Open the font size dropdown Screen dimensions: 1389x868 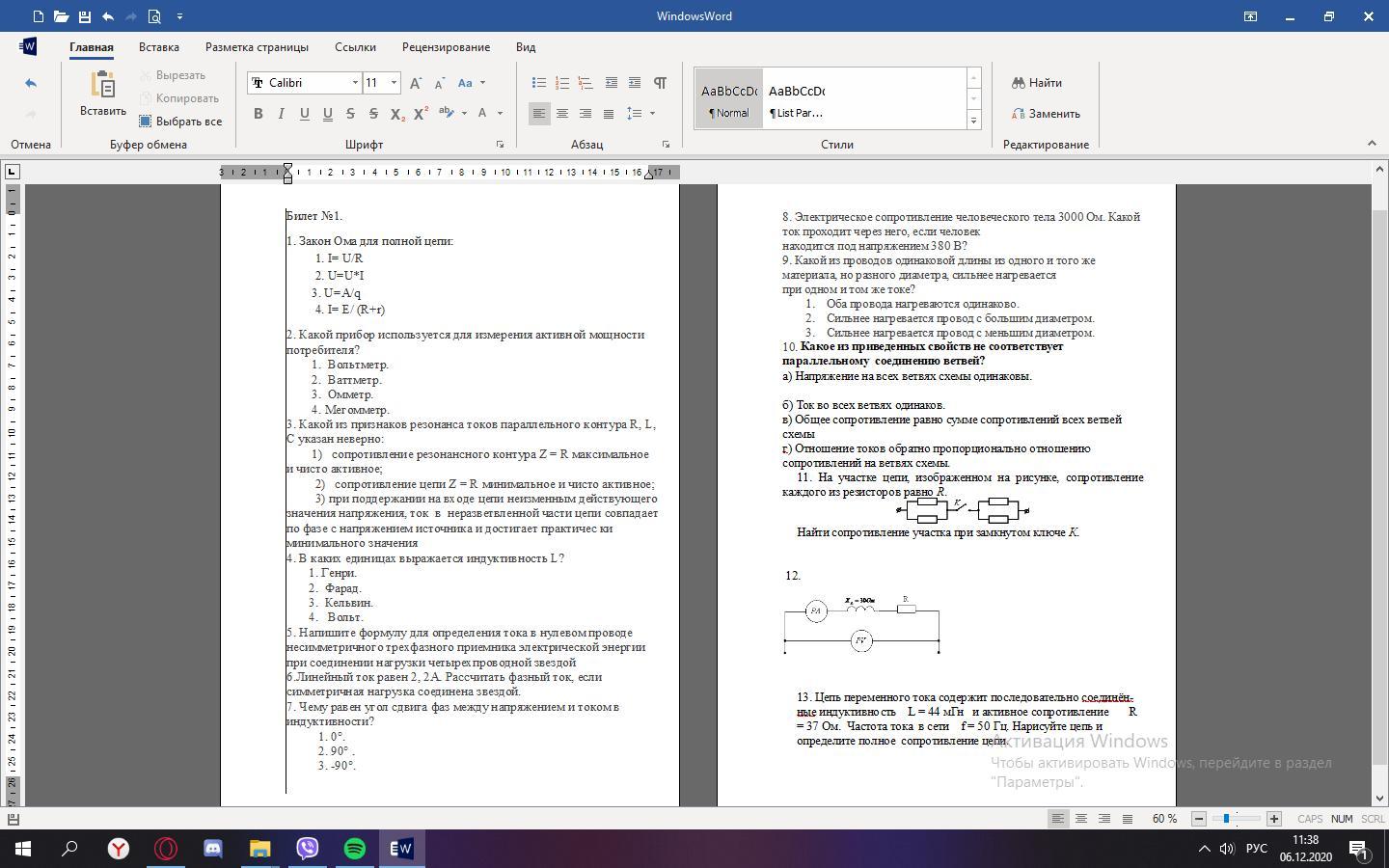(394, 83)
